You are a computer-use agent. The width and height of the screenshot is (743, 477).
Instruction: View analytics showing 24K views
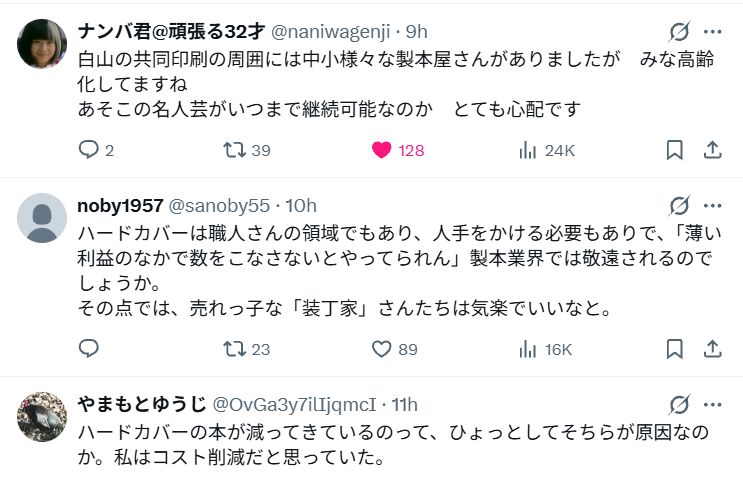coord(527,150)
